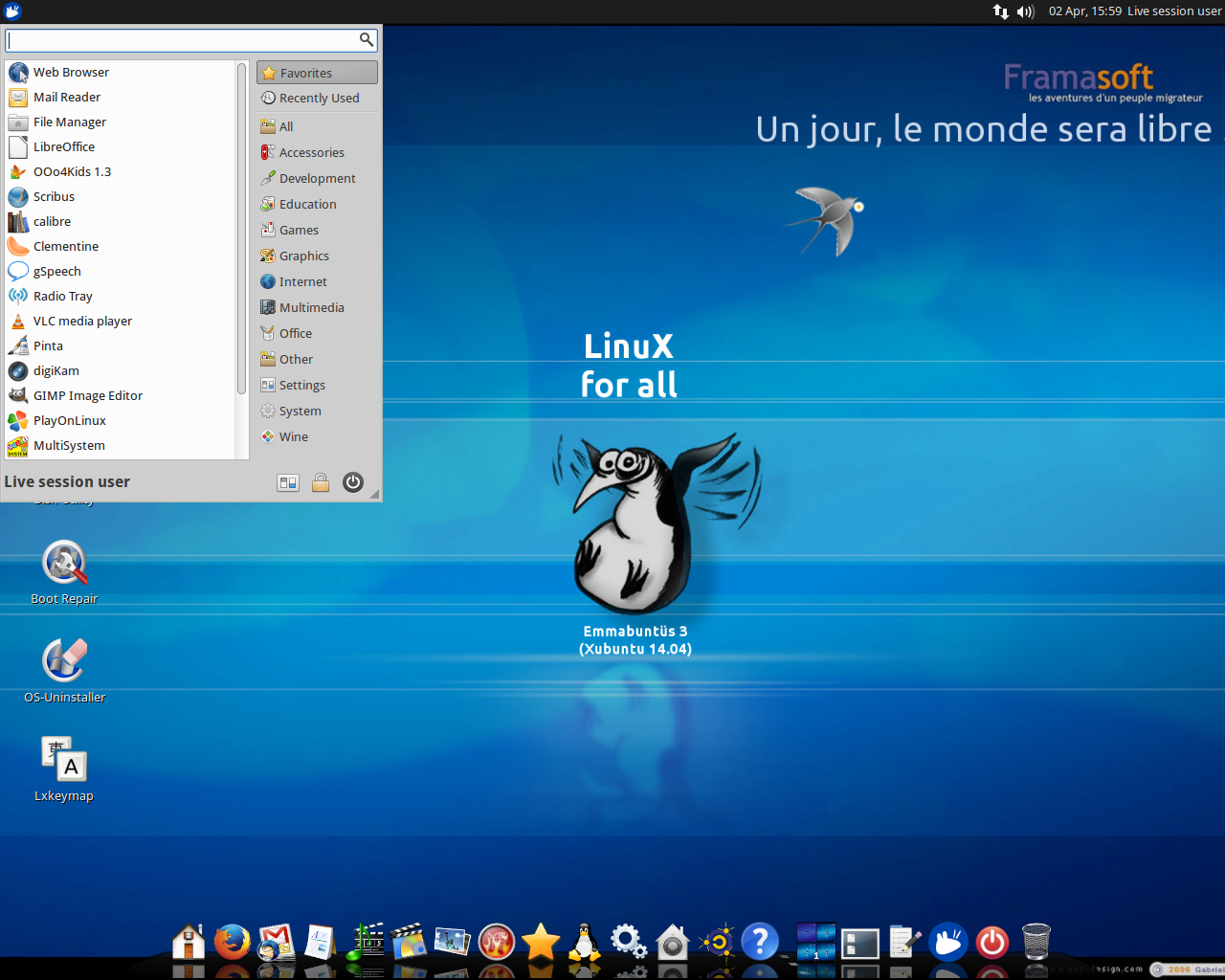The height and width of the screenshot is (980, 1225).
Task: Open Web Browser from the Favorites list
Action: click(120, 73)
